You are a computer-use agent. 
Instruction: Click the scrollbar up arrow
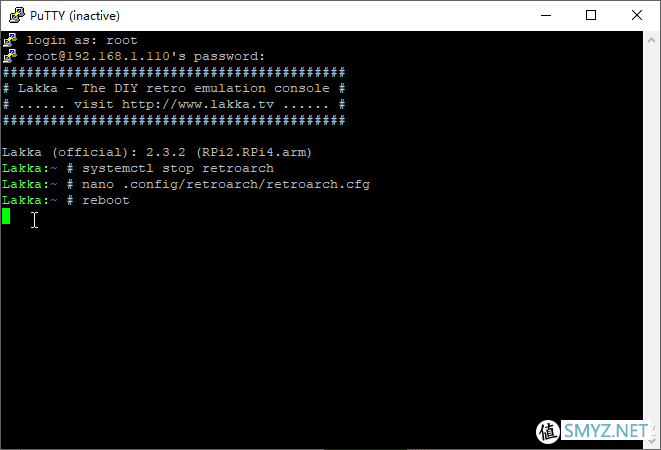coord(651,40)
